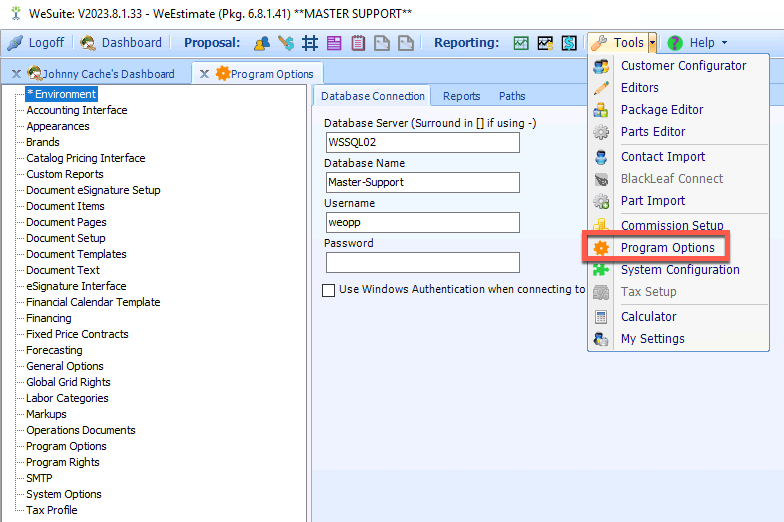Choose Customer Configurator from Tools menu
Screen dimensions: 784x522
pos(678,66)
